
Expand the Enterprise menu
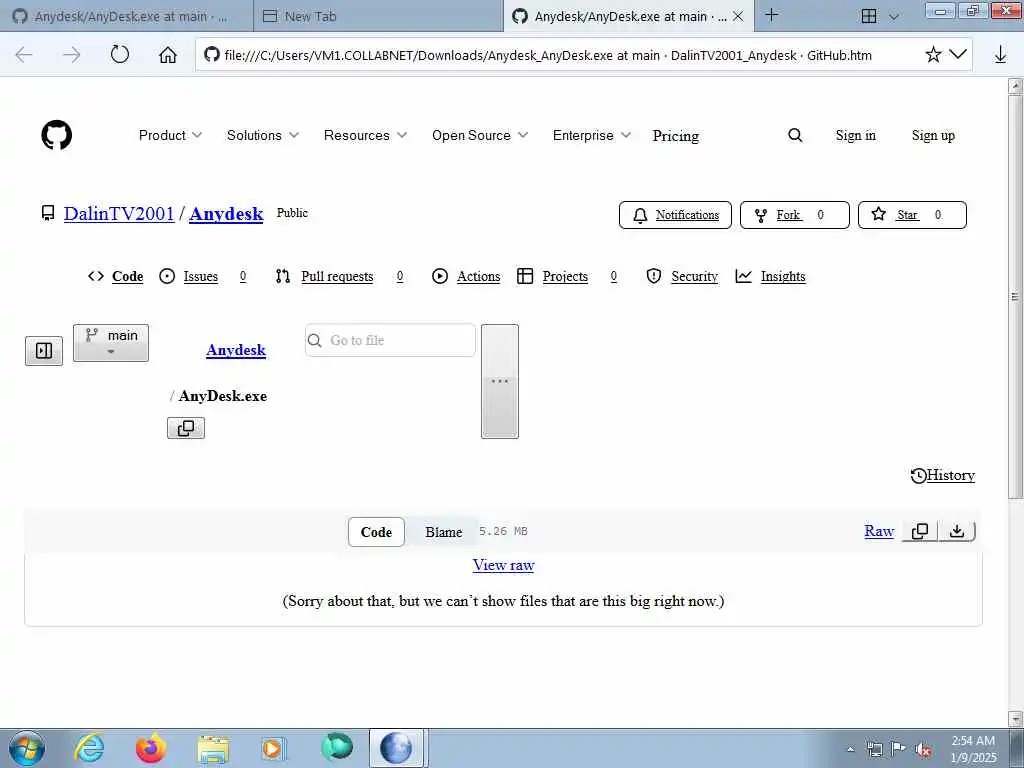tap(592, 135)
